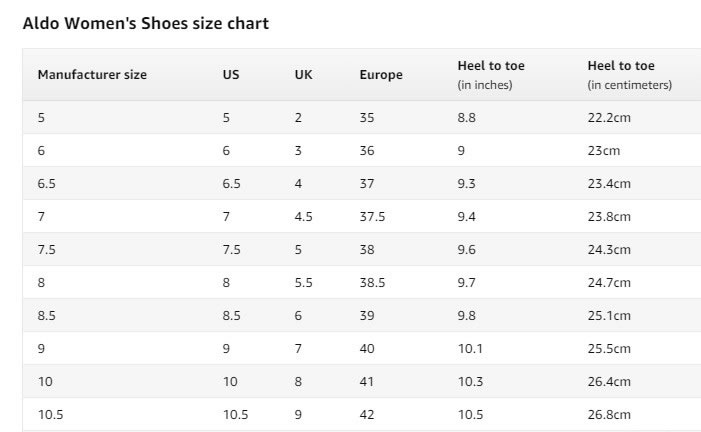
Task: Select the US column header
Action: (230, 75)
